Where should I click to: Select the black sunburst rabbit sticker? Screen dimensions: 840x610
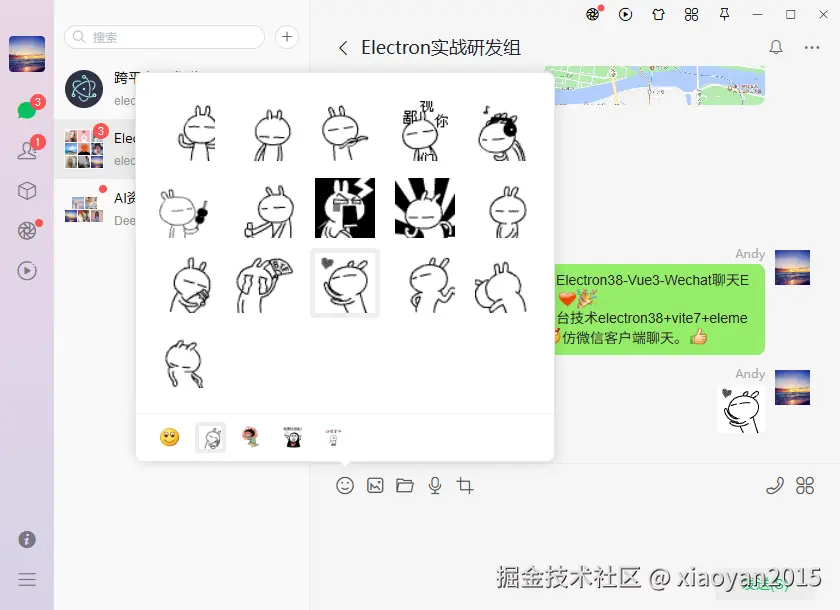pos(425,208)
